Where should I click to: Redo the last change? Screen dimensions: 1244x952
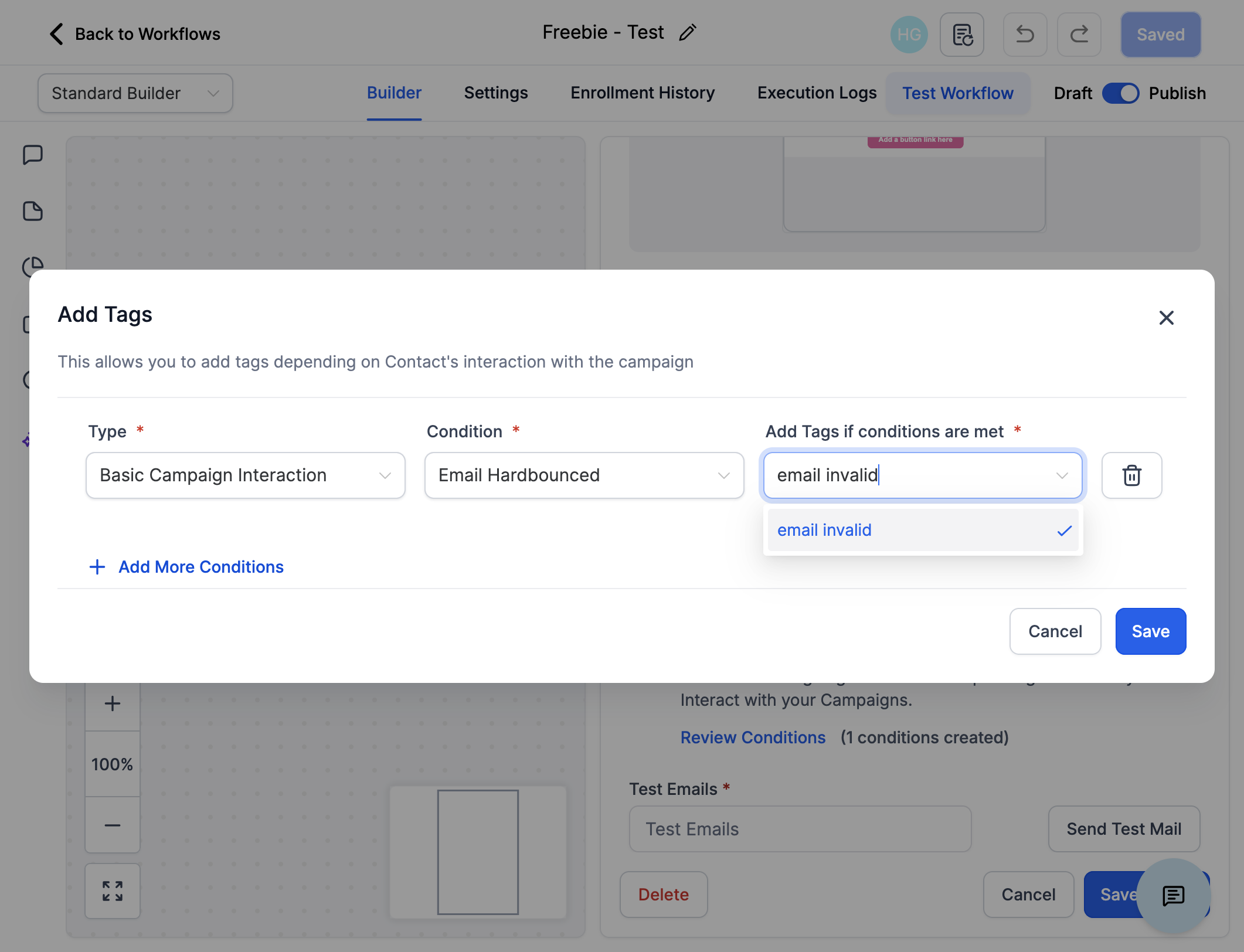coord(1079,35)
